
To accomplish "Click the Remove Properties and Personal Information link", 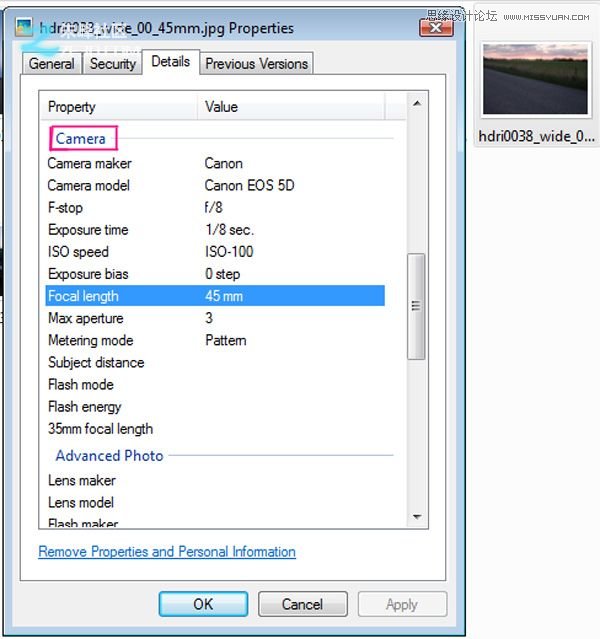I will pyautogui.click(x=167, y=552).
